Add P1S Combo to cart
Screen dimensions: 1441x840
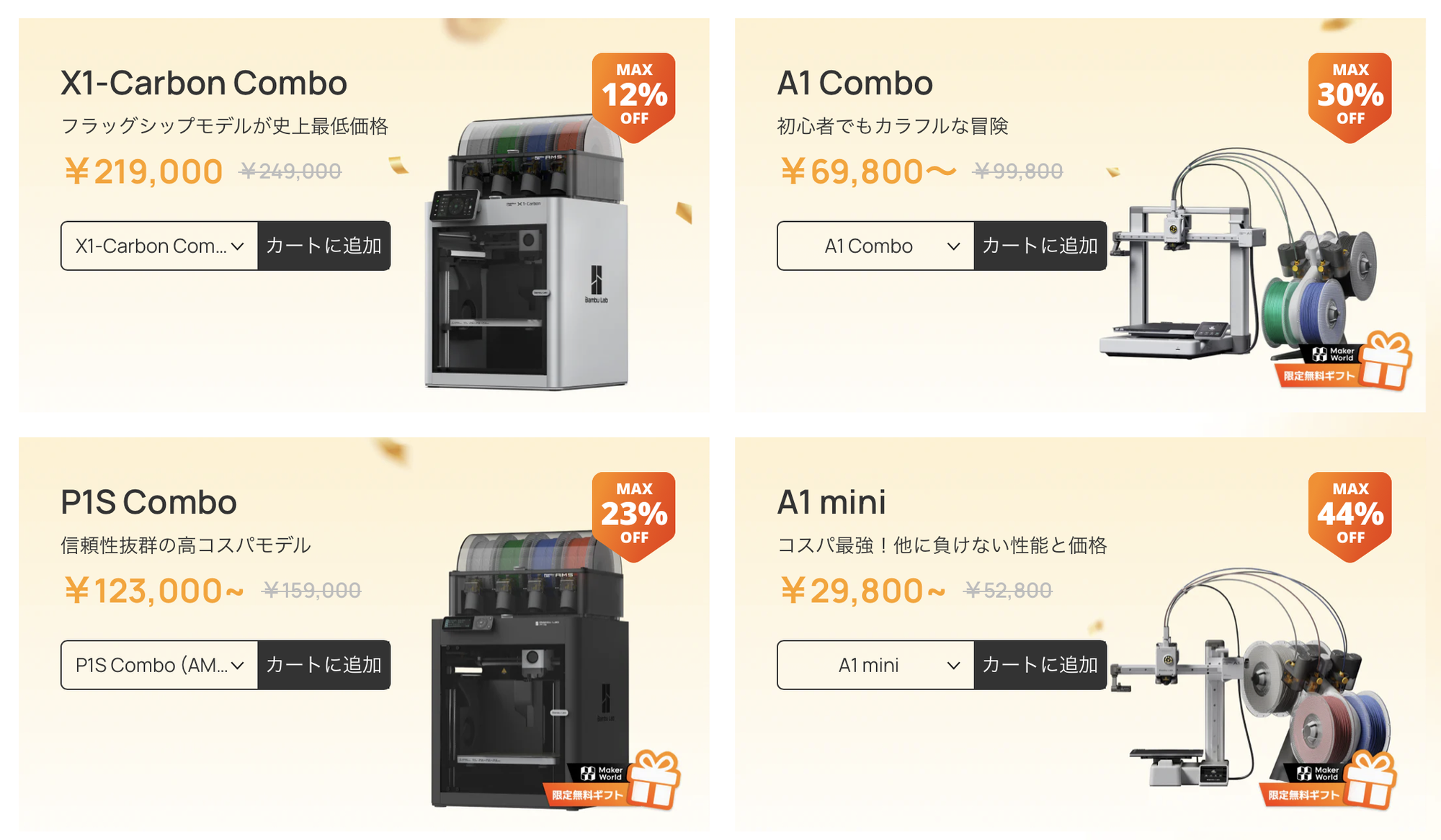click(x=324, y=665)
